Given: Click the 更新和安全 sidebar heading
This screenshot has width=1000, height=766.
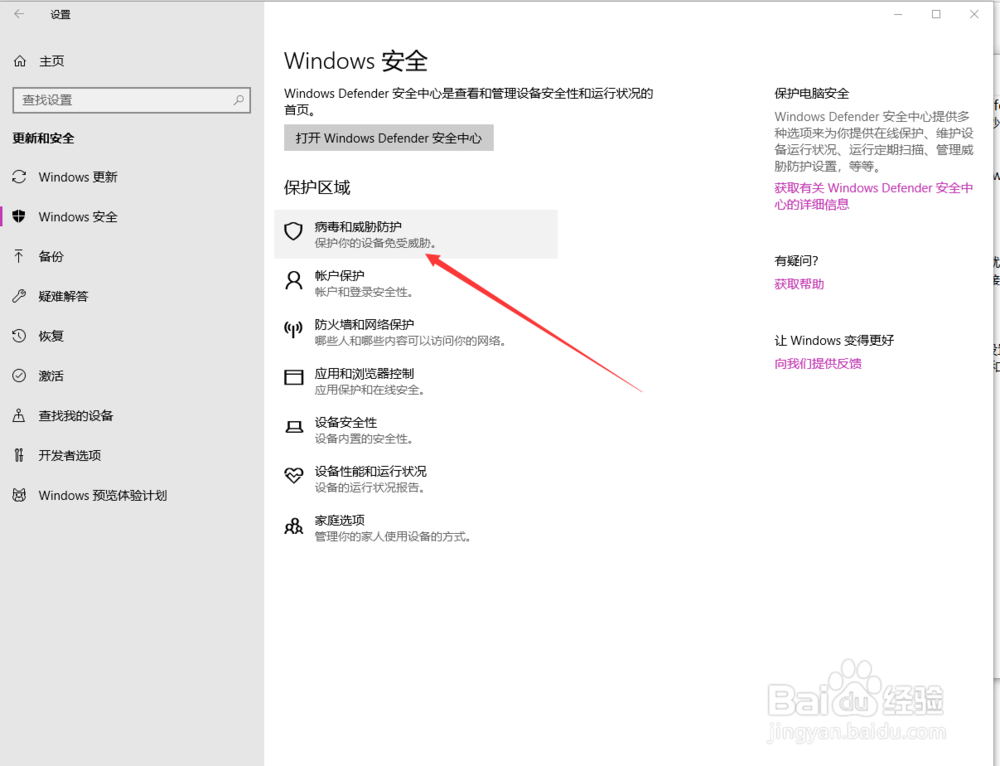Looking at the screenshot, I should tap(43, 138).
